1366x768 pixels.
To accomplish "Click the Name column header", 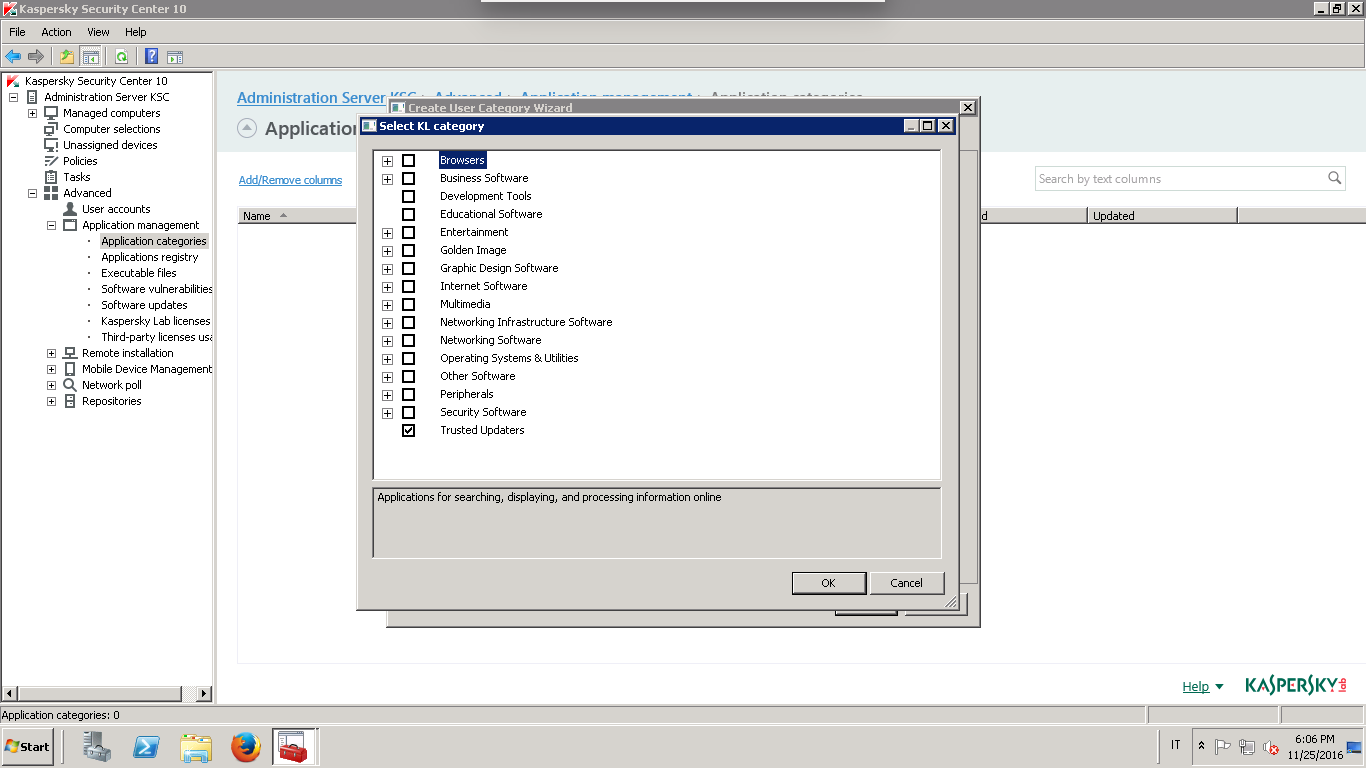I will pos(297,215).
